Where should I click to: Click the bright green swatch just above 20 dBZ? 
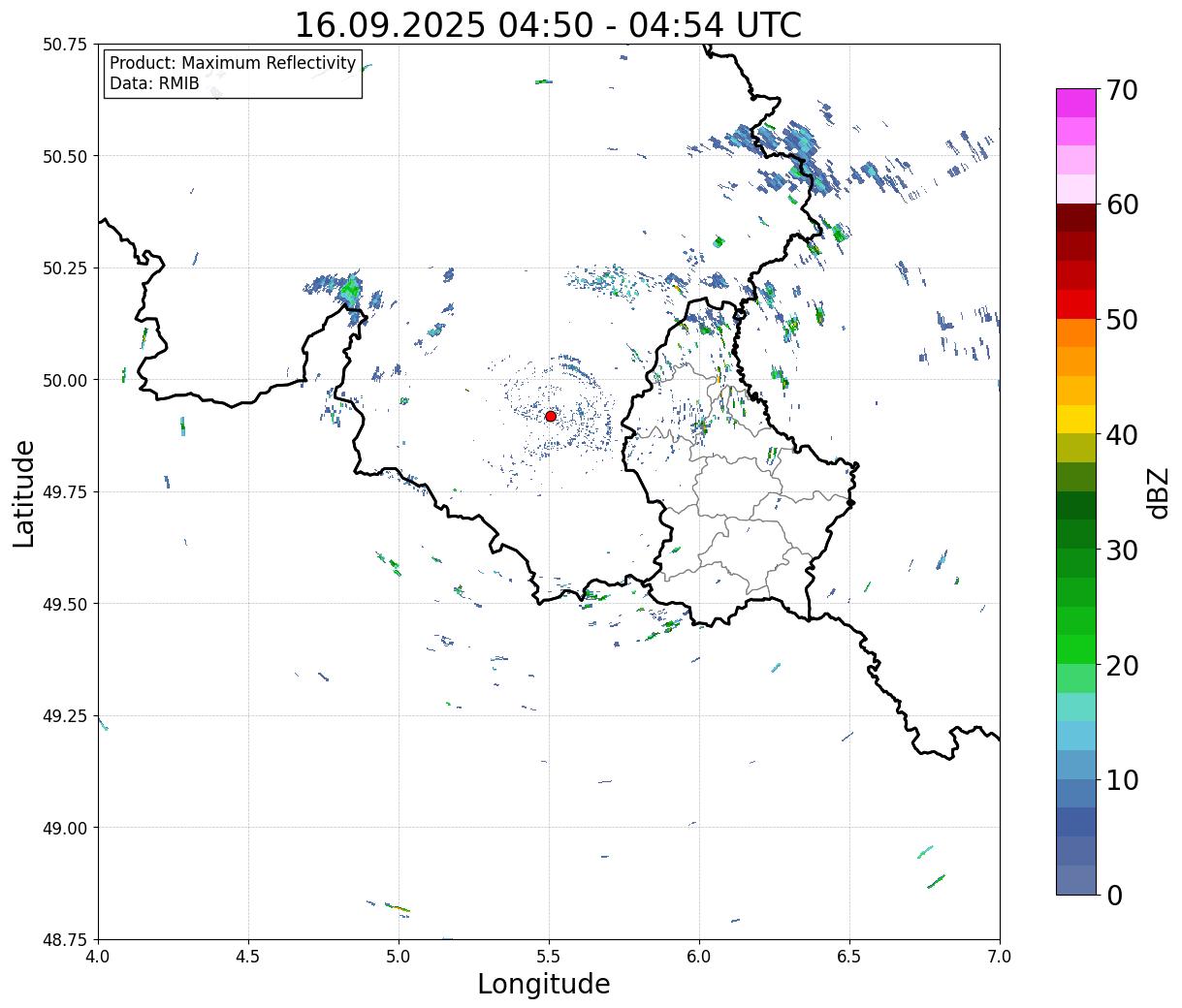pyautogui.click(x=1076, y=649)
